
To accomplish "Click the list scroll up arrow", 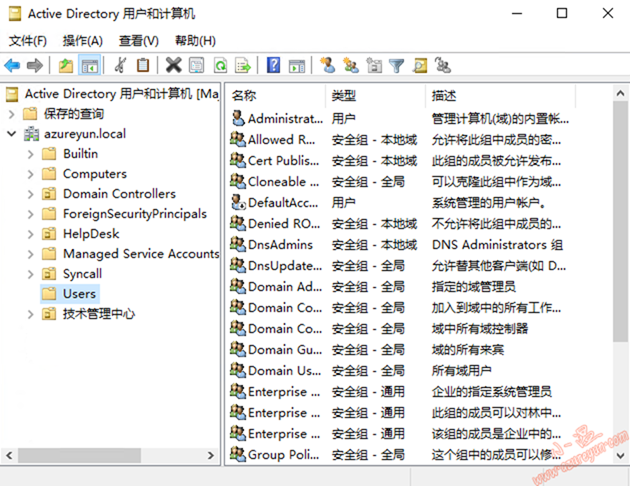I will pyautogui.click(x=620, y=94).
